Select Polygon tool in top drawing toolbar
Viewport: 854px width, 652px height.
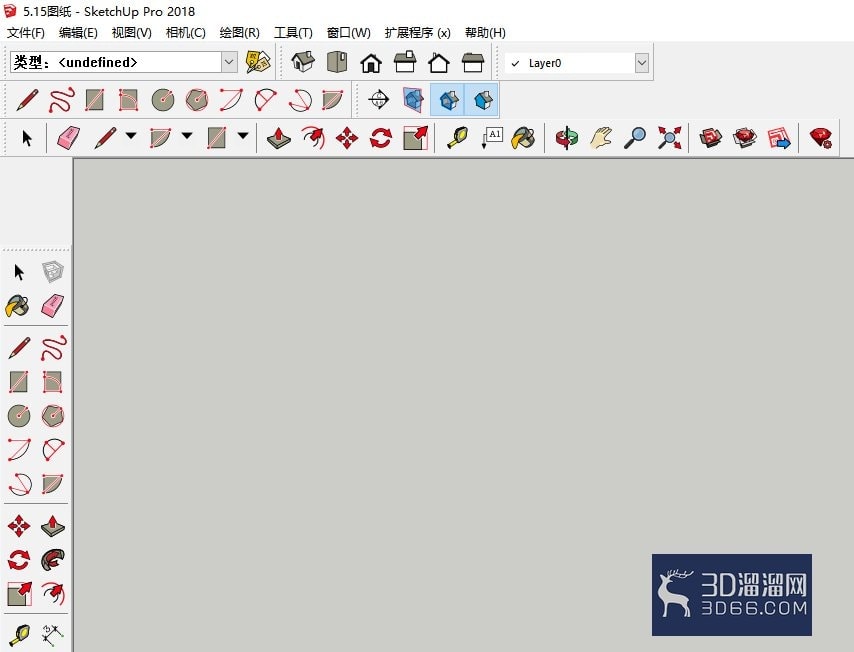pos(197,100)
